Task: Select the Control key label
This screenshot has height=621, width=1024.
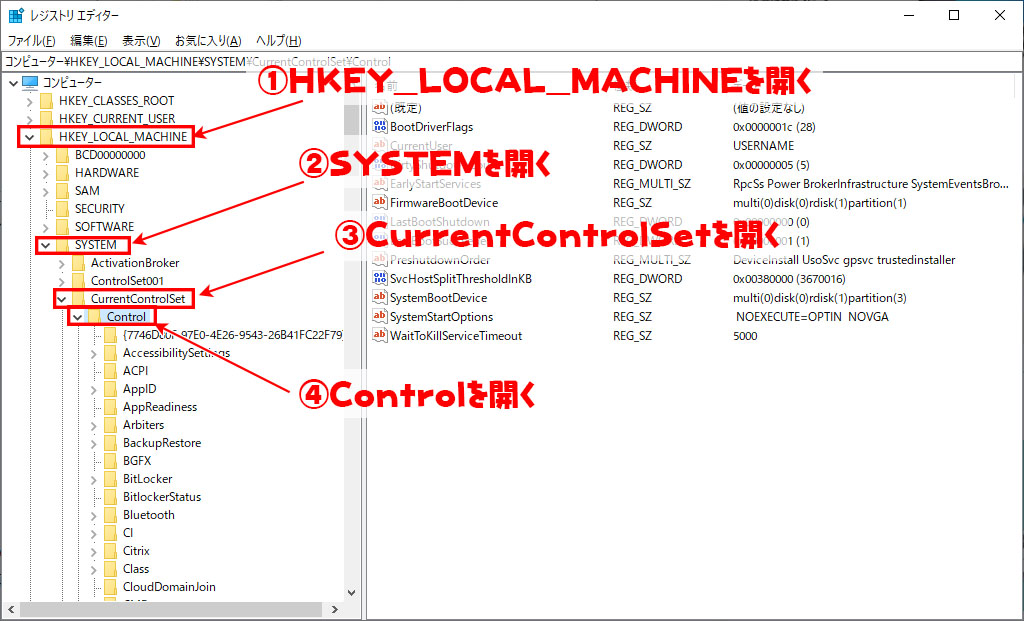Action: click(126, 316)
